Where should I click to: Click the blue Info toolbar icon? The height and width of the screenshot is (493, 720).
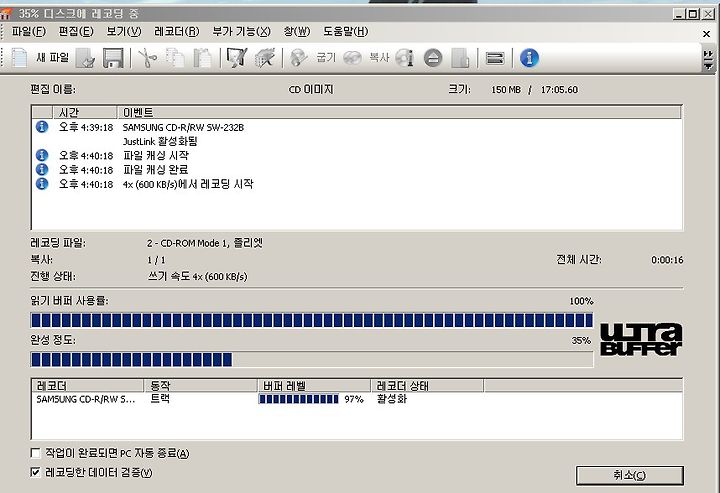(529, 58)
